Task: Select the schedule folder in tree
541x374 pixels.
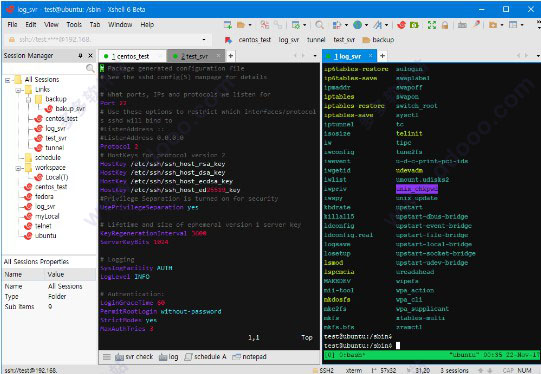Action: (x=43, y=158)
